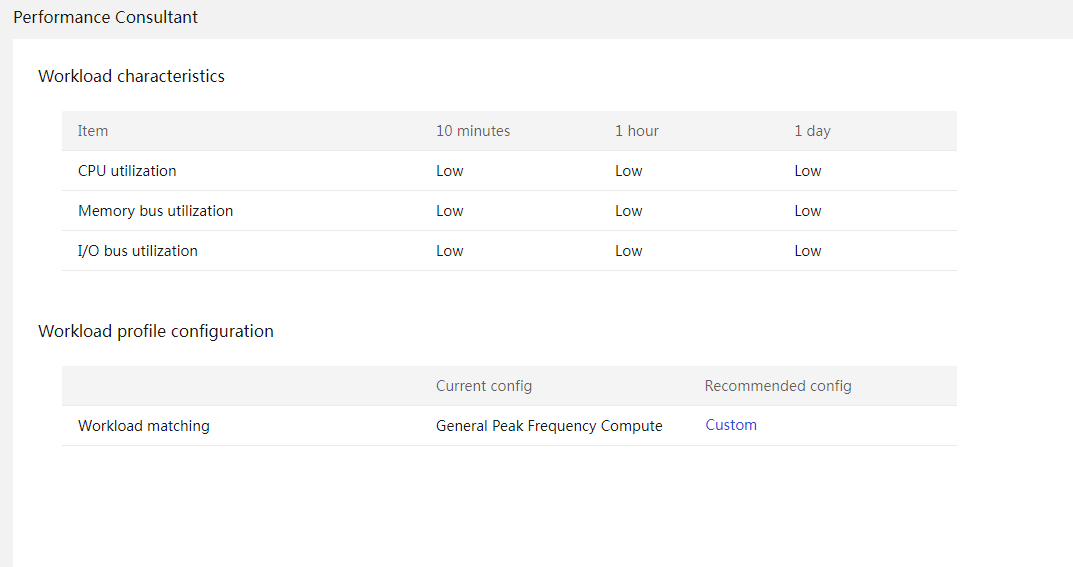Click CPU utilization 10 minutes Low value
The width and height of the screenshot is (1073, 567).
click(x=450, y=171)
